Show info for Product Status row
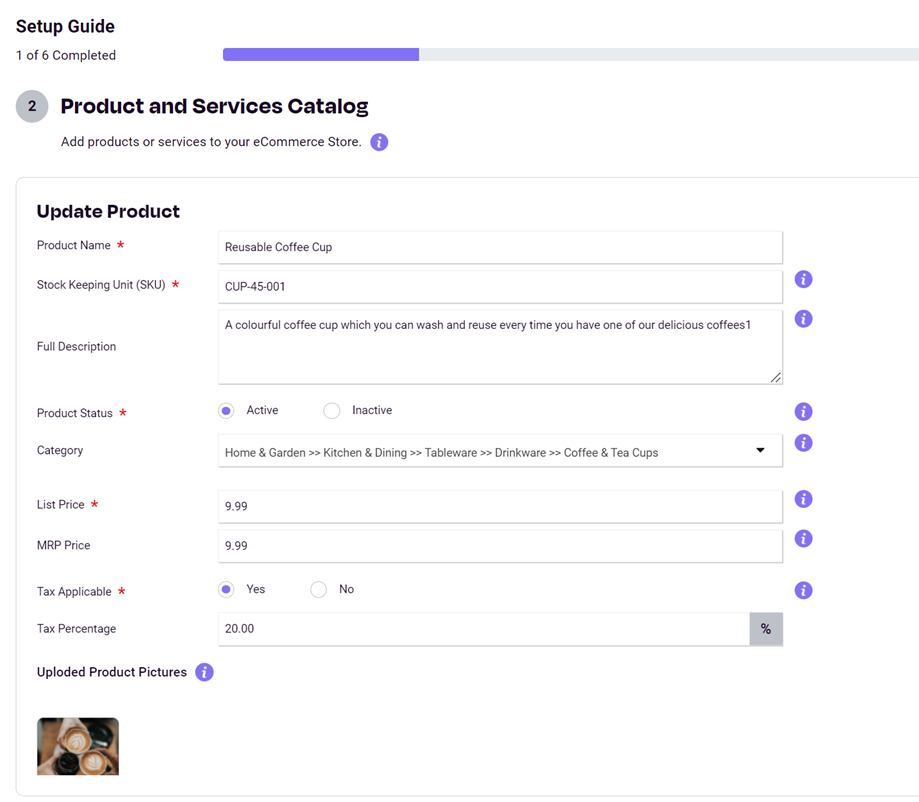The width and height of the screenshot is (919, 802). (804, 412)
